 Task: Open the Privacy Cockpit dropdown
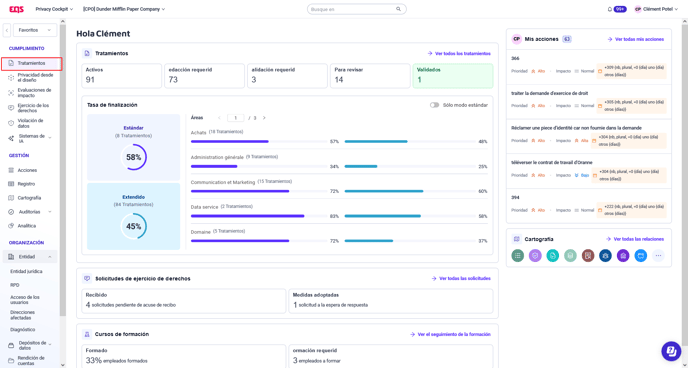click(x=54, y=9)
